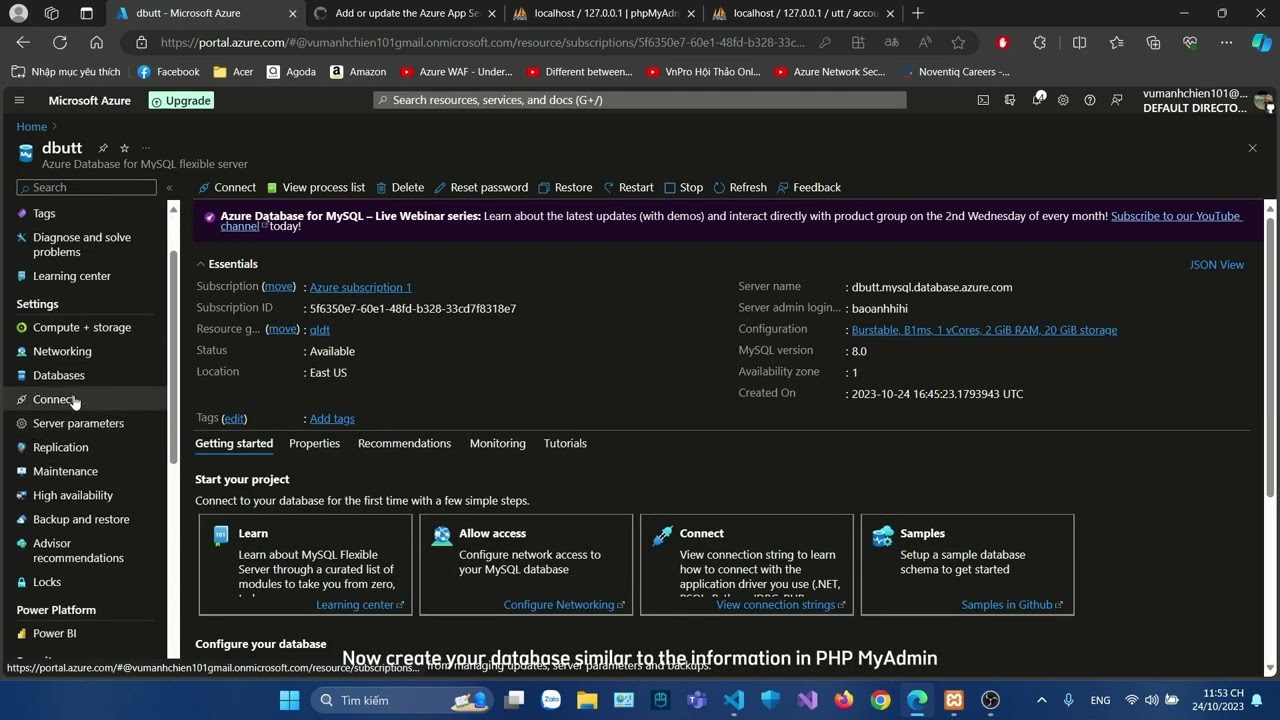The image size is (1280, 720).
Task: Restart the MySQL server
Action: click(x=628, y=187)
